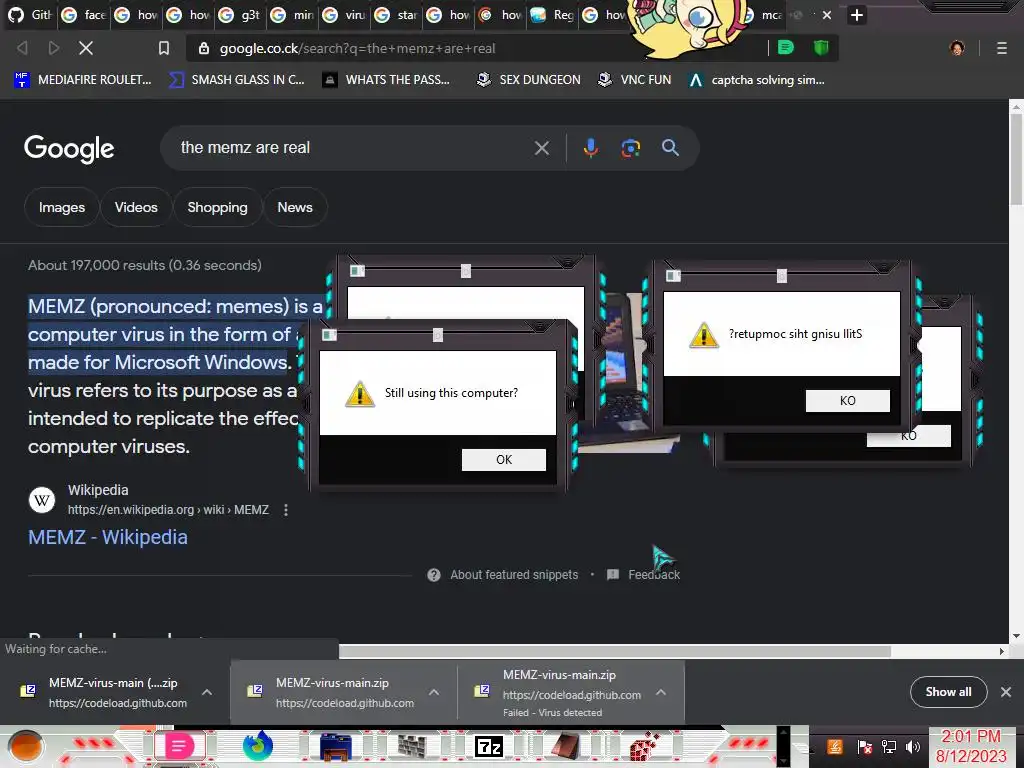Expand options for the Failed - Virus detected download
The height and width of the screenshot is (768, 1024).
(x=661, y=692)
